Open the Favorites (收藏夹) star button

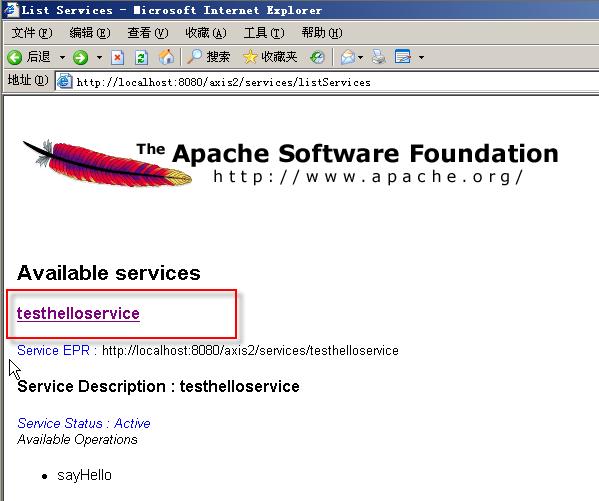click(x=270, y=57)
